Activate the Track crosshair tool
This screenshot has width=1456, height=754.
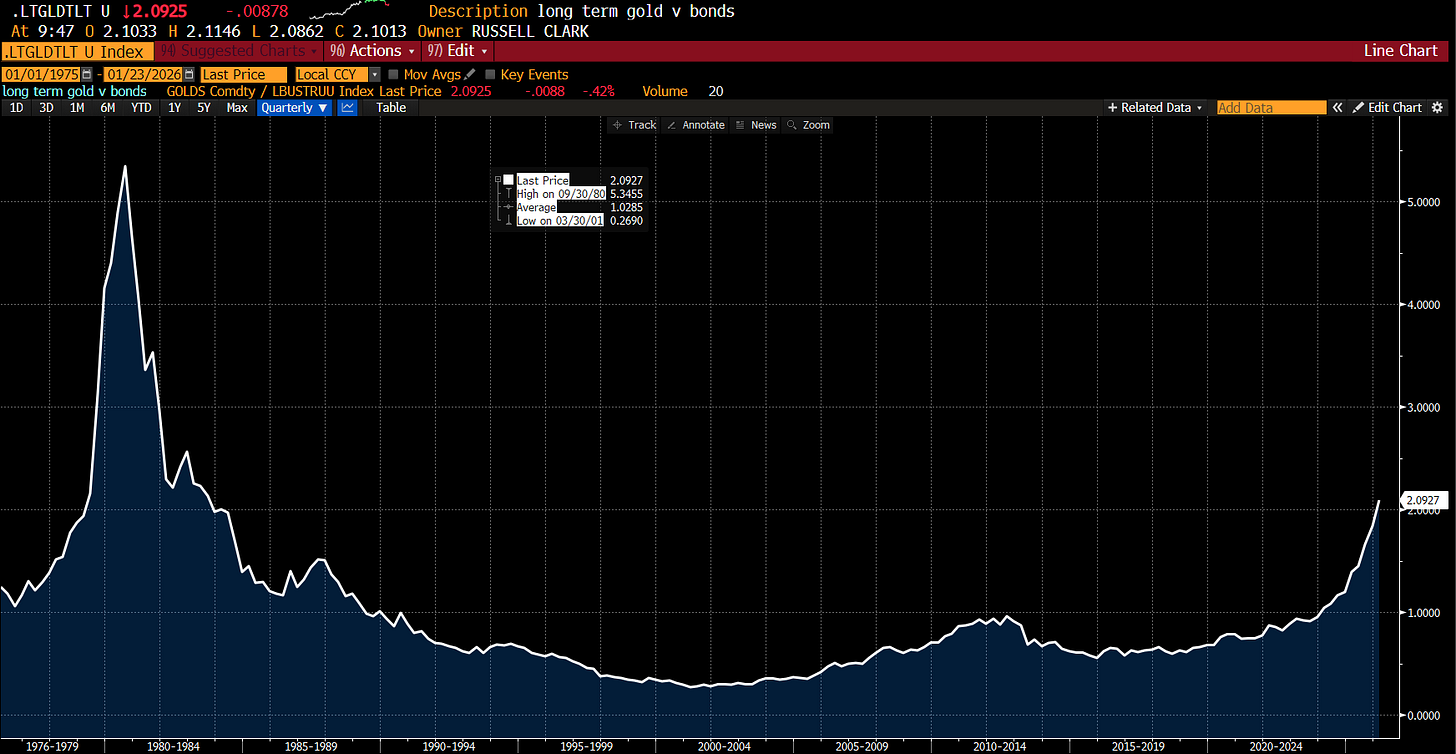click(634, 125)
